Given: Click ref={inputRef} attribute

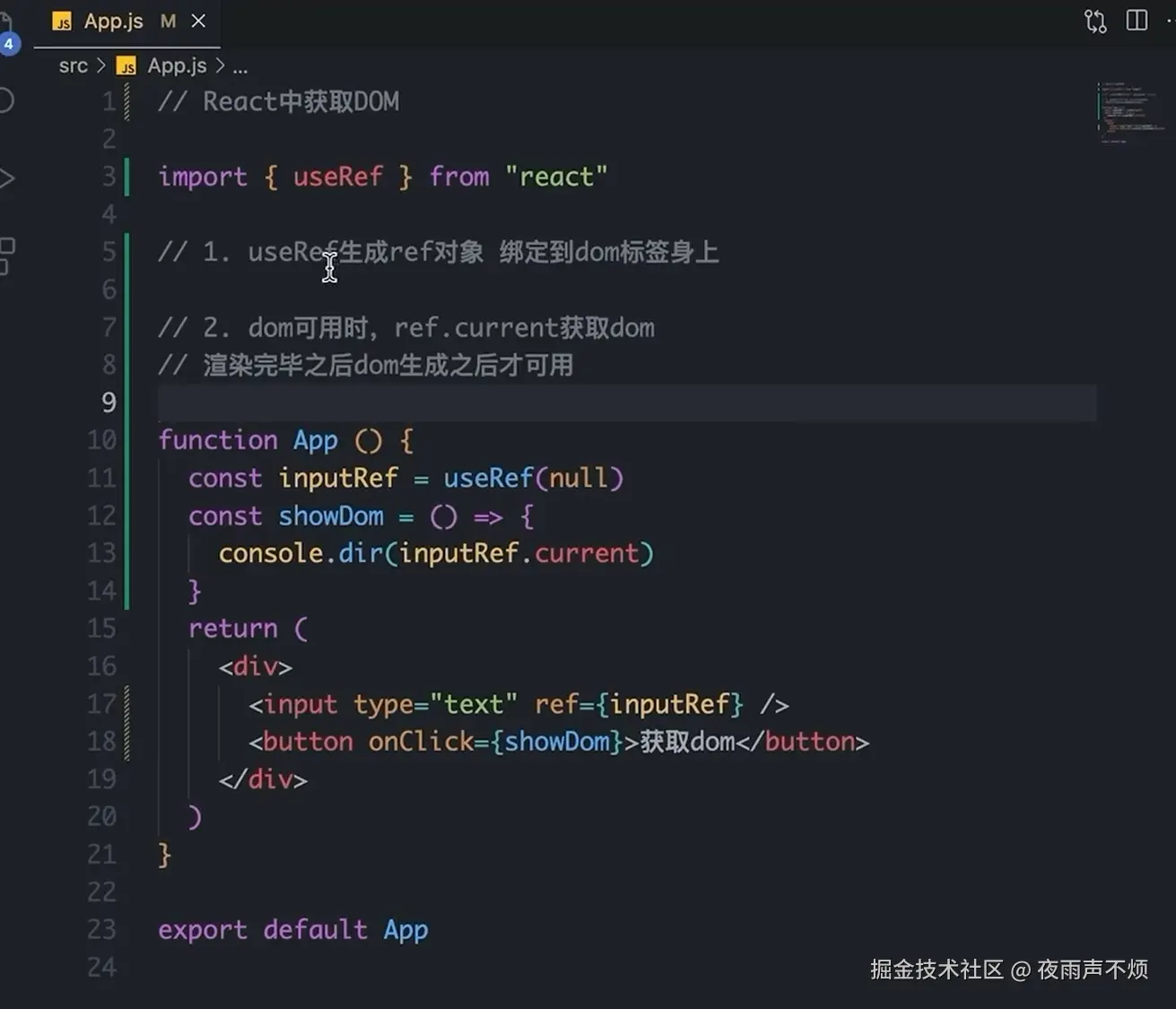Looking at the screenshot, I should coord(639,704).
